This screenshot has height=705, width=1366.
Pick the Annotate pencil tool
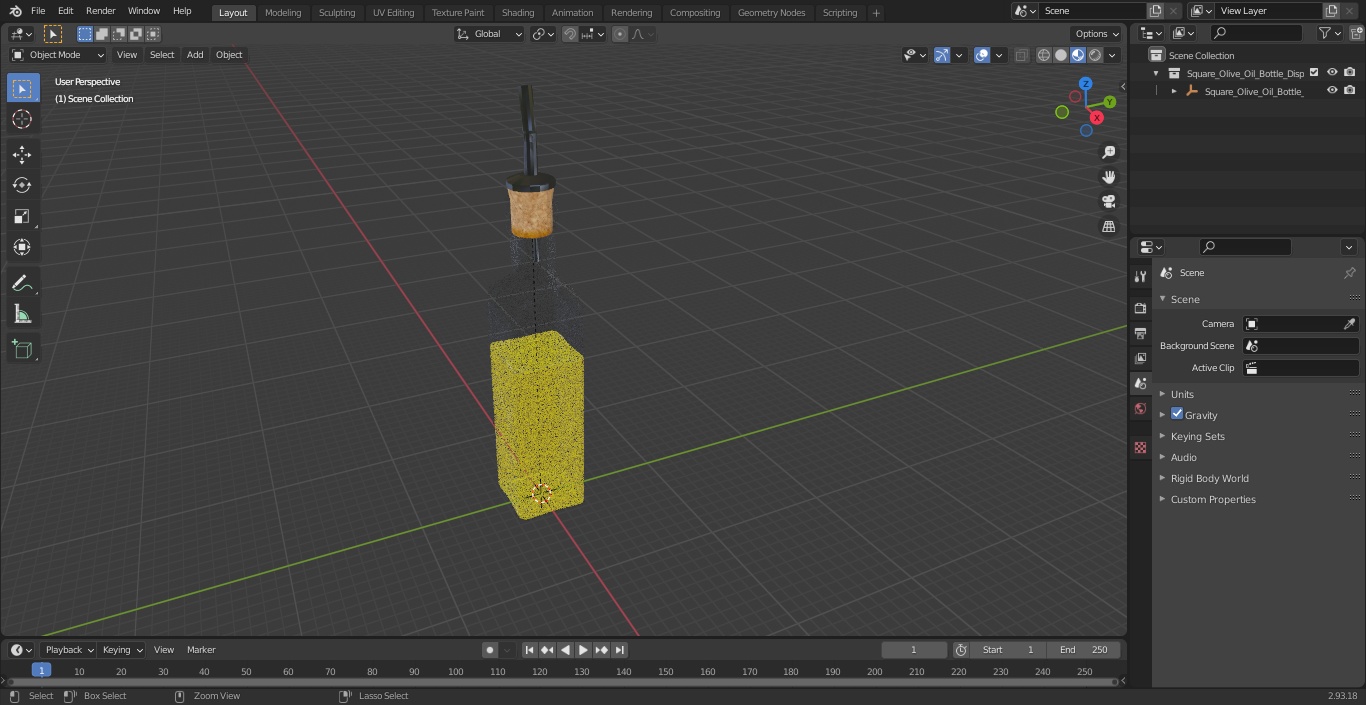(x=22, y=284)
